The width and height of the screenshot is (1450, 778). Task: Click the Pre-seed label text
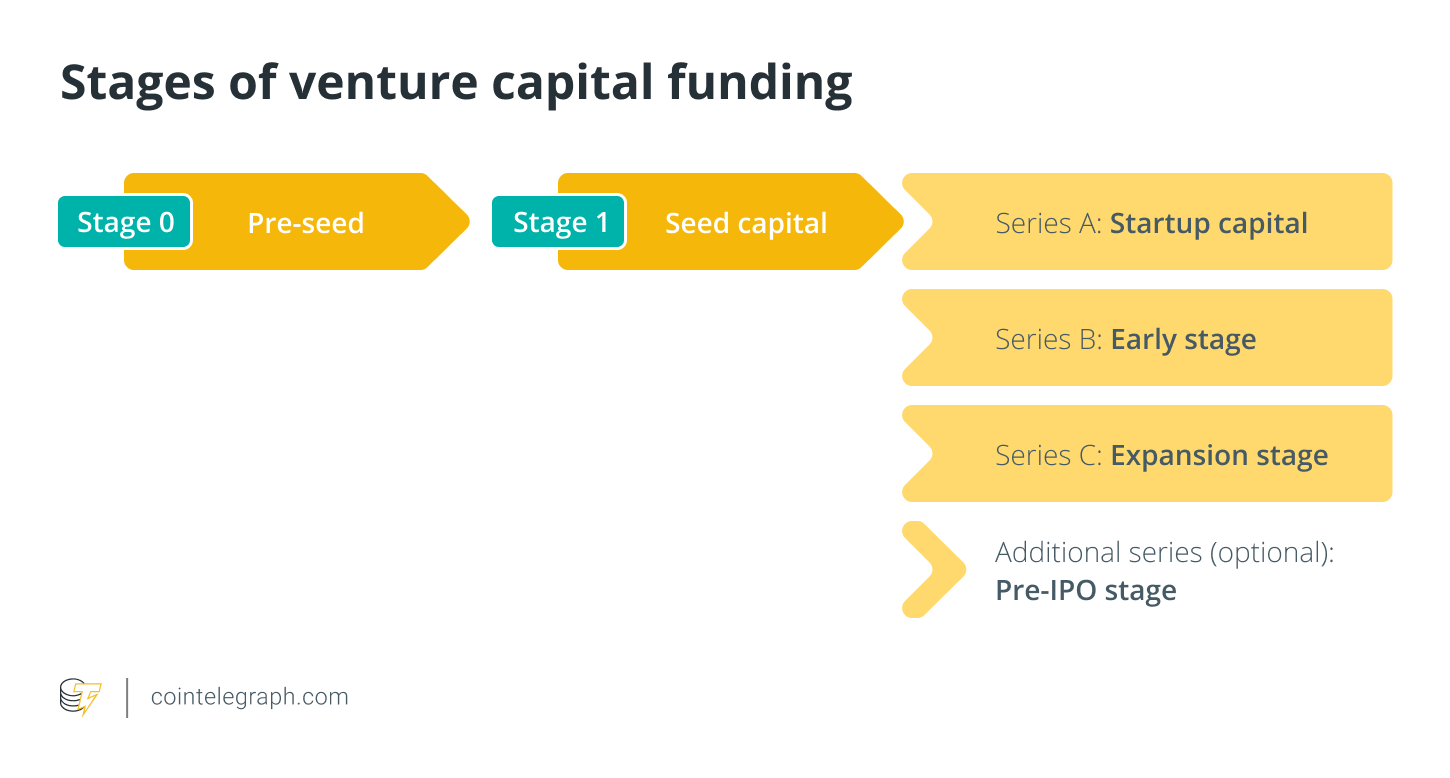point(305,223)
